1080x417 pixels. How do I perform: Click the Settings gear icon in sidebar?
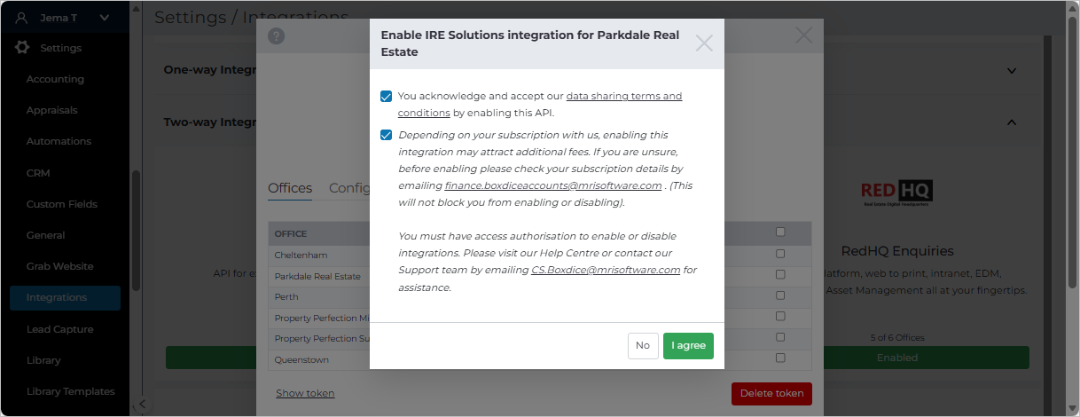tap(22, 48)
